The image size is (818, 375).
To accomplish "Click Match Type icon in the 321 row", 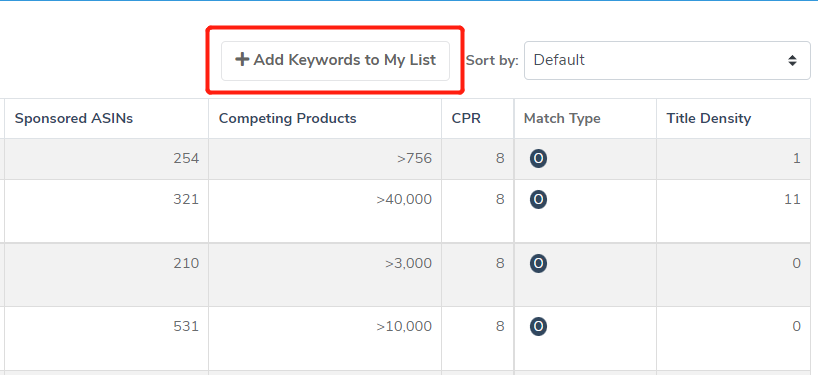I will pyautogui.click(x=538, y=199).
